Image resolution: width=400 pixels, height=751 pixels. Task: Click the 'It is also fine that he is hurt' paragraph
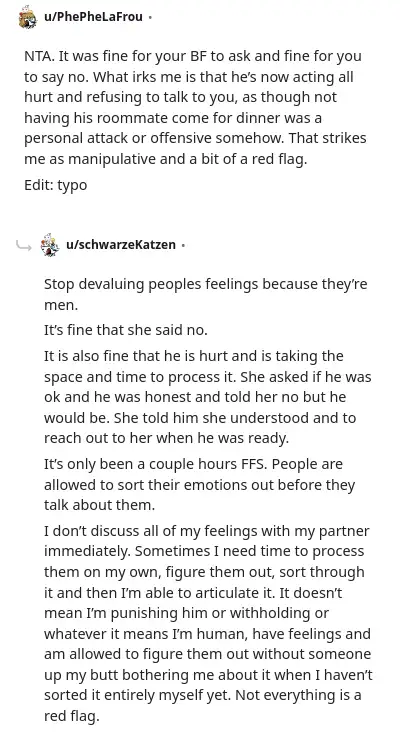click(x=207, y=397)
